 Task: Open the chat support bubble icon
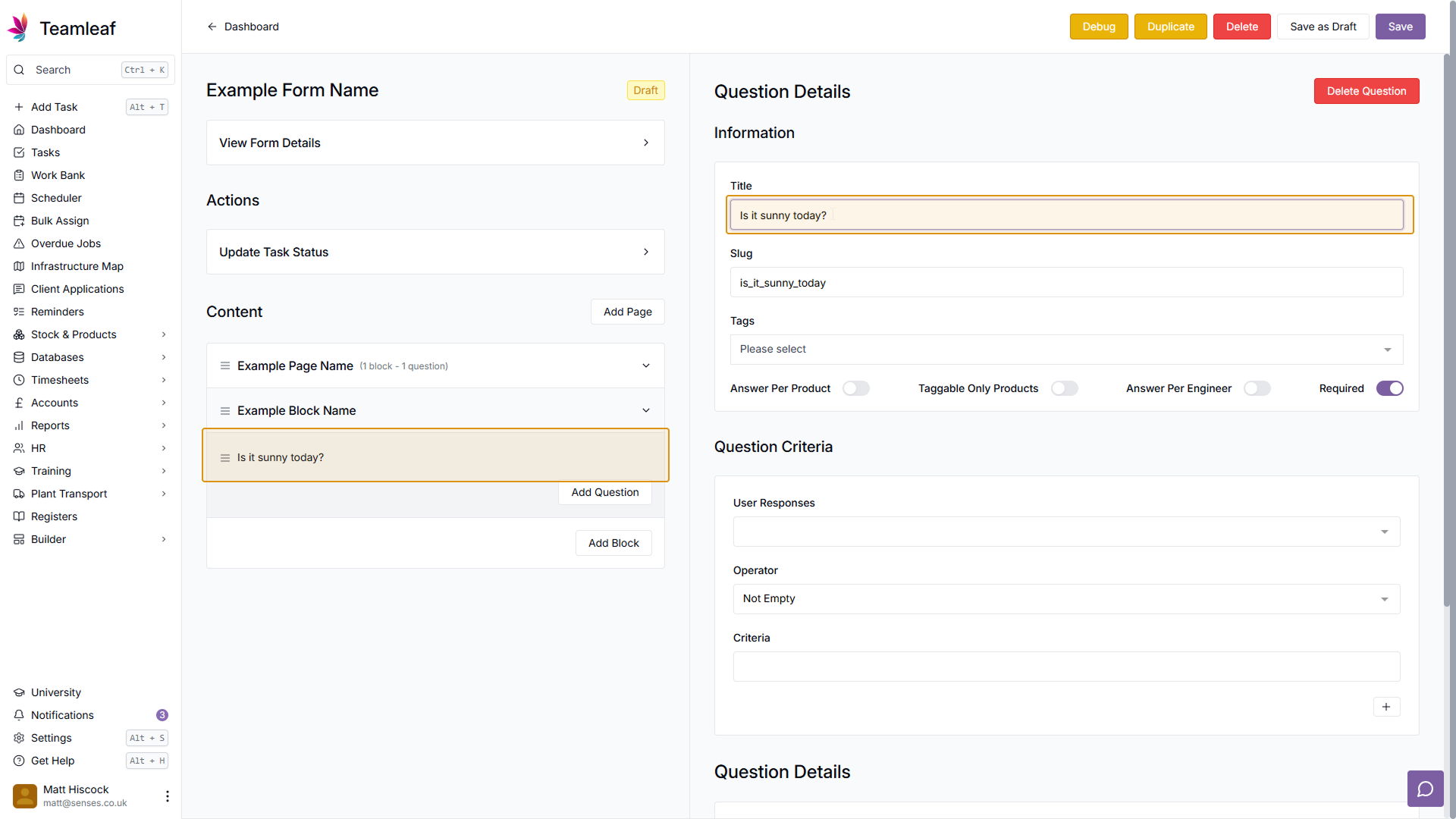(1425, 789)
